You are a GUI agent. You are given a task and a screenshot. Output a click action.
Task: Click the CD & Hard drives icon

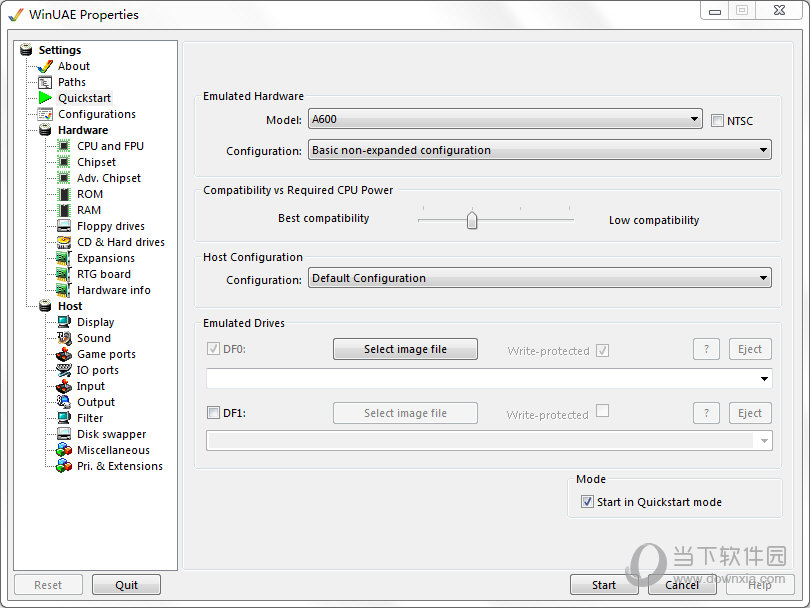pos(64,242)
